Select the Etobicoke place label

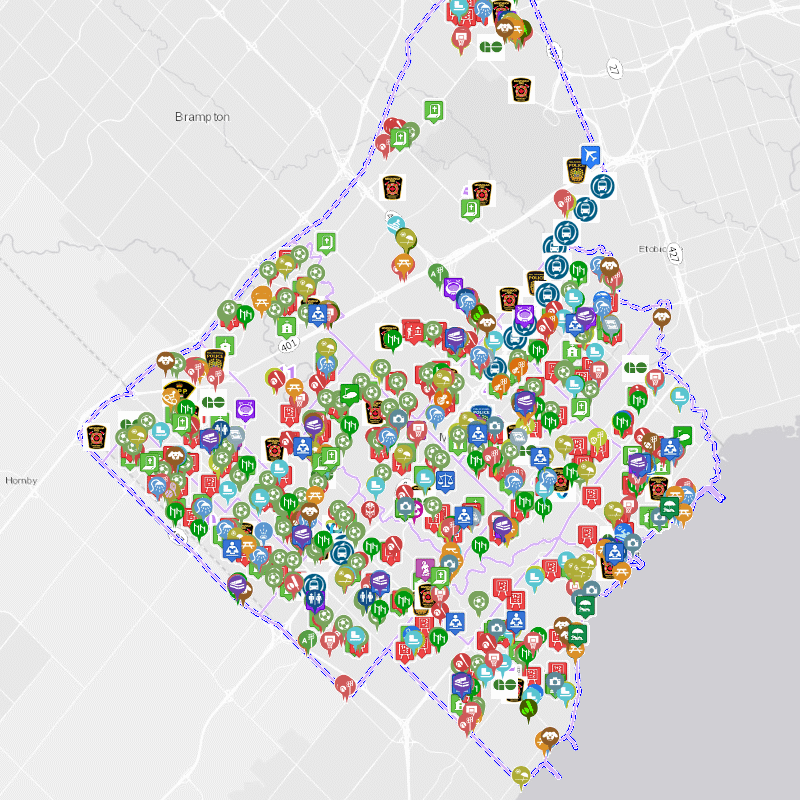tap(657, 248)
